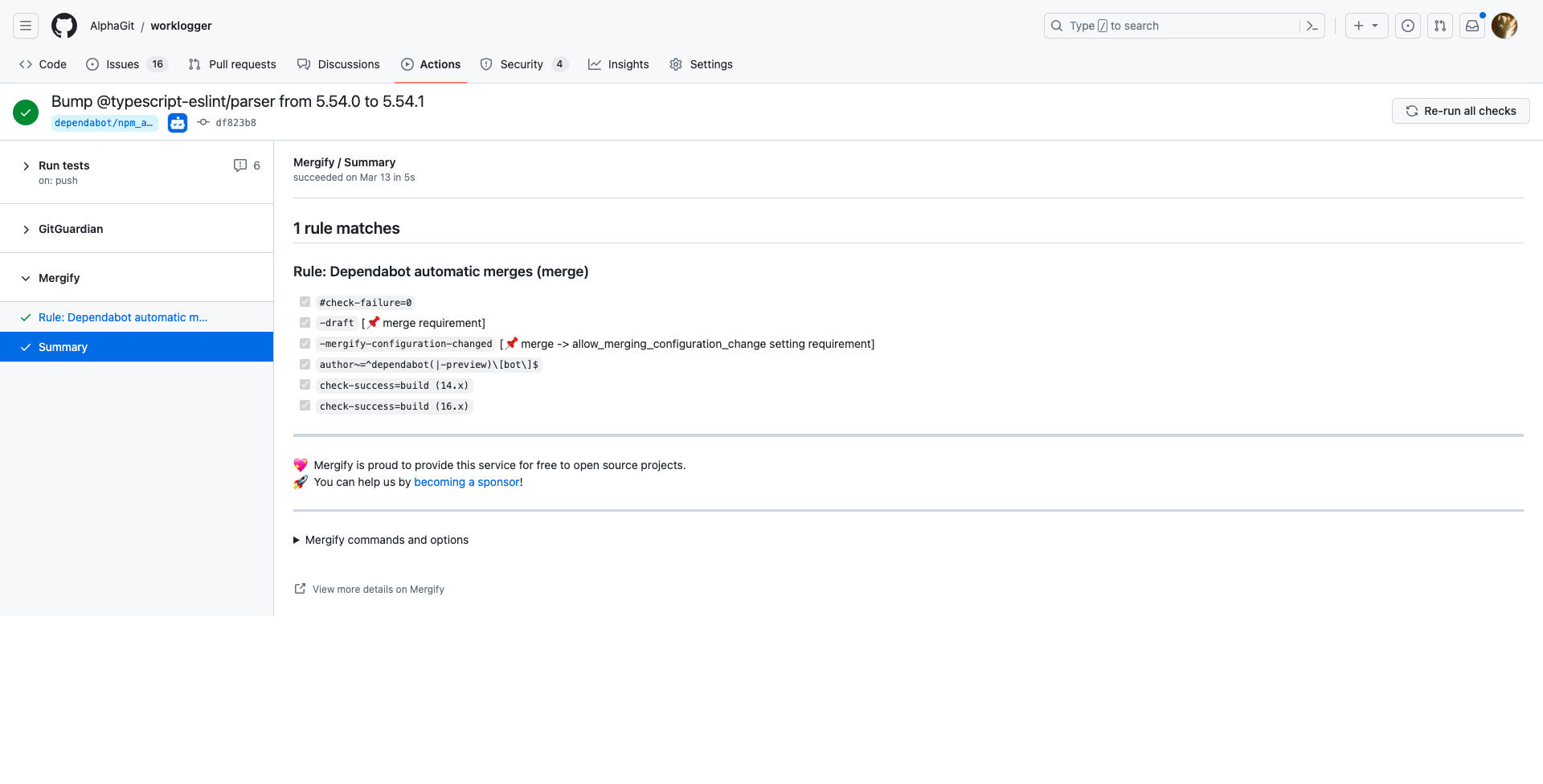Click the check icon beside Dependabot rule
The width and height of the screenshot is (1543, 784).
click(x=26, y=317)
